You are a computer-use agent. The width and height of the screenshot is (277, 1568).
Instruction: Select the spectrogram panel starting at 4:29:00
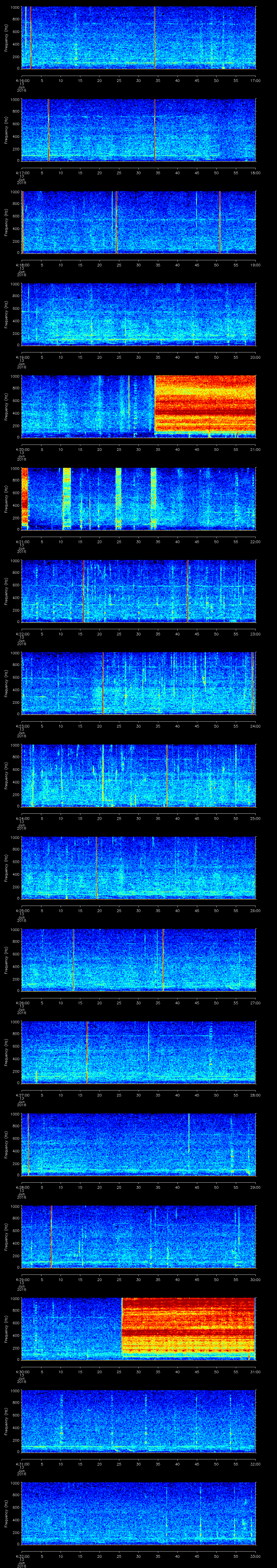coord(139,1237)
